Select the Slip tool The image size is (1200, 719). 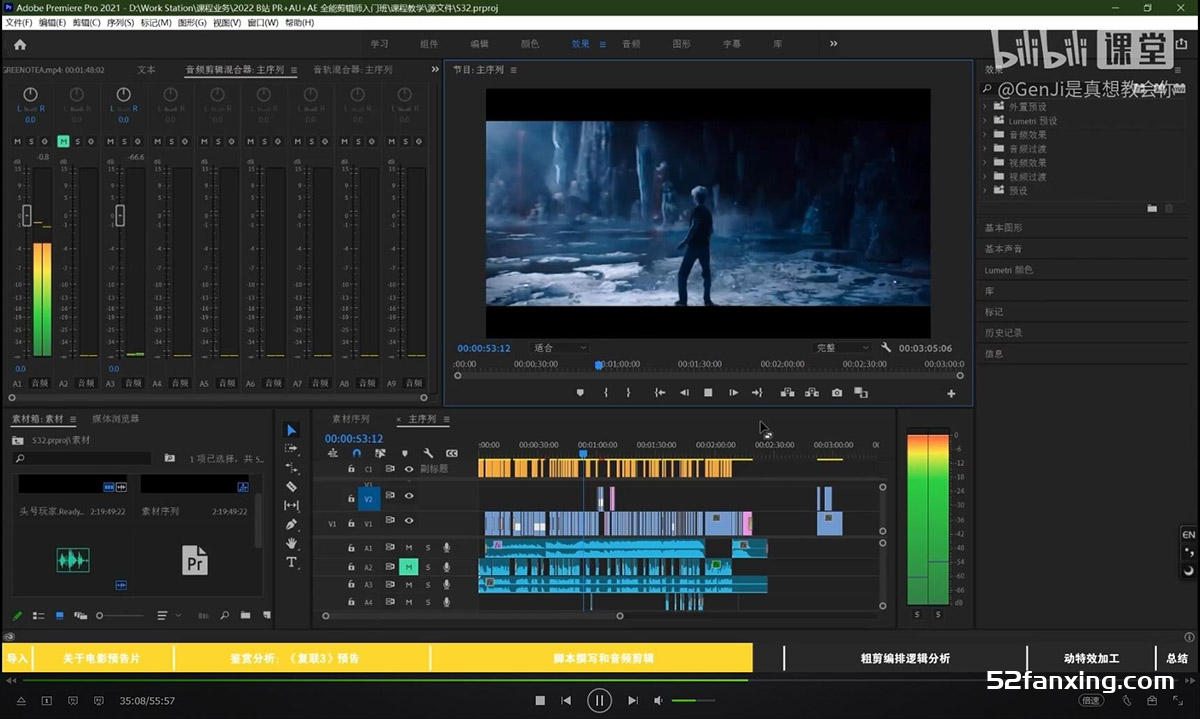[x=292, y=505]
